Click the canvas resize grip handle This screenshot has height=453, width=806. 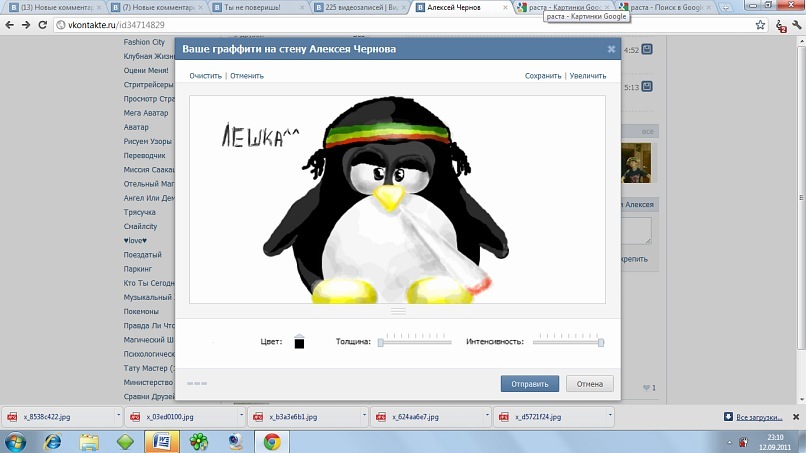pyautogui.click(x=398, y=311)
